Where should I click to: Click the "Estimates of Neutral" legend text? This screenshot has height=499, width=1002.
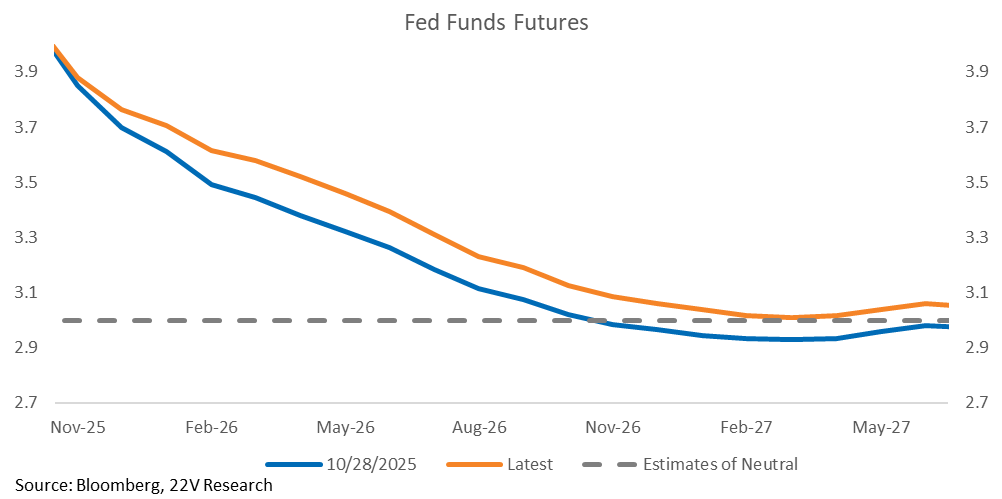[720, 464]
